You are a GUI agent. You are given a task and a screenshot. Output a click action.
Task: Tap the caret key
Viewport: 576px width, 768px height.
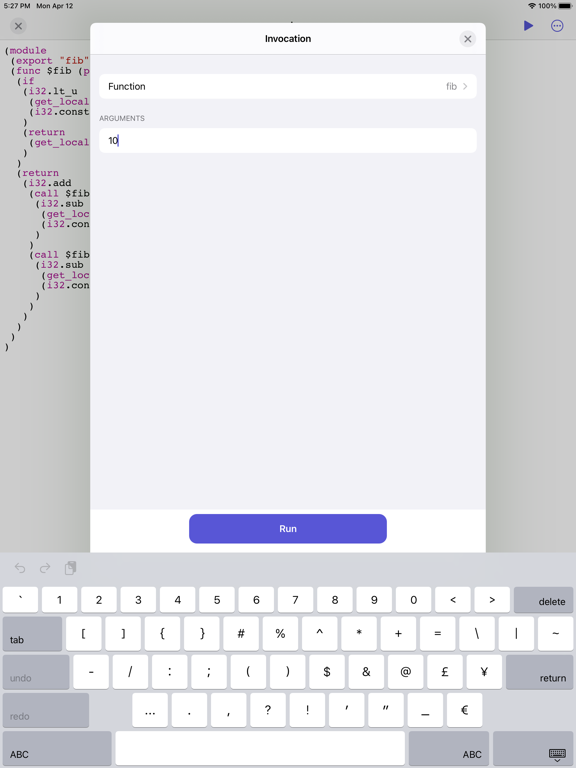[x=319, y=633]
